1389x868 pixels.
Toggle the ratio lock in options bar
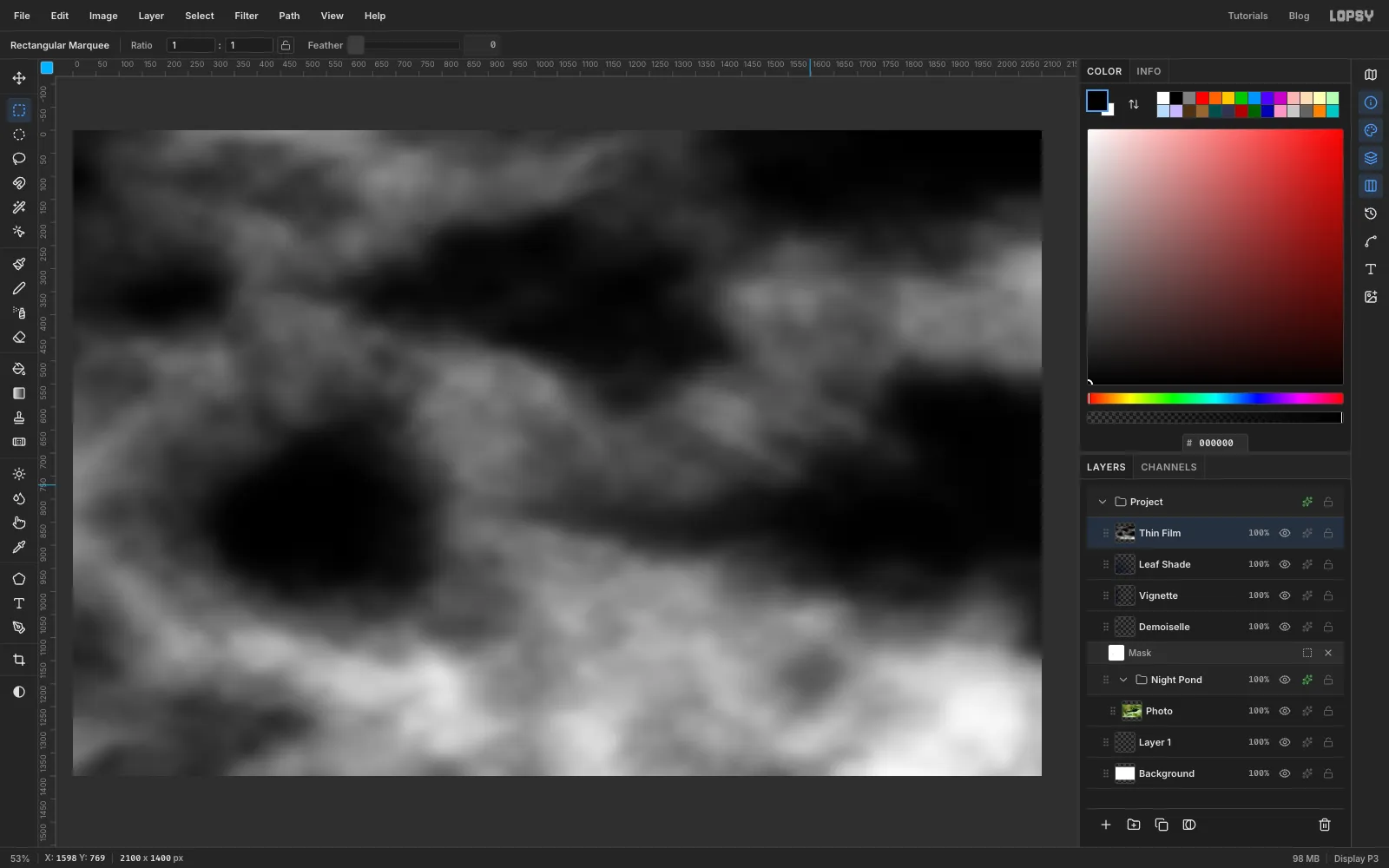286,45
